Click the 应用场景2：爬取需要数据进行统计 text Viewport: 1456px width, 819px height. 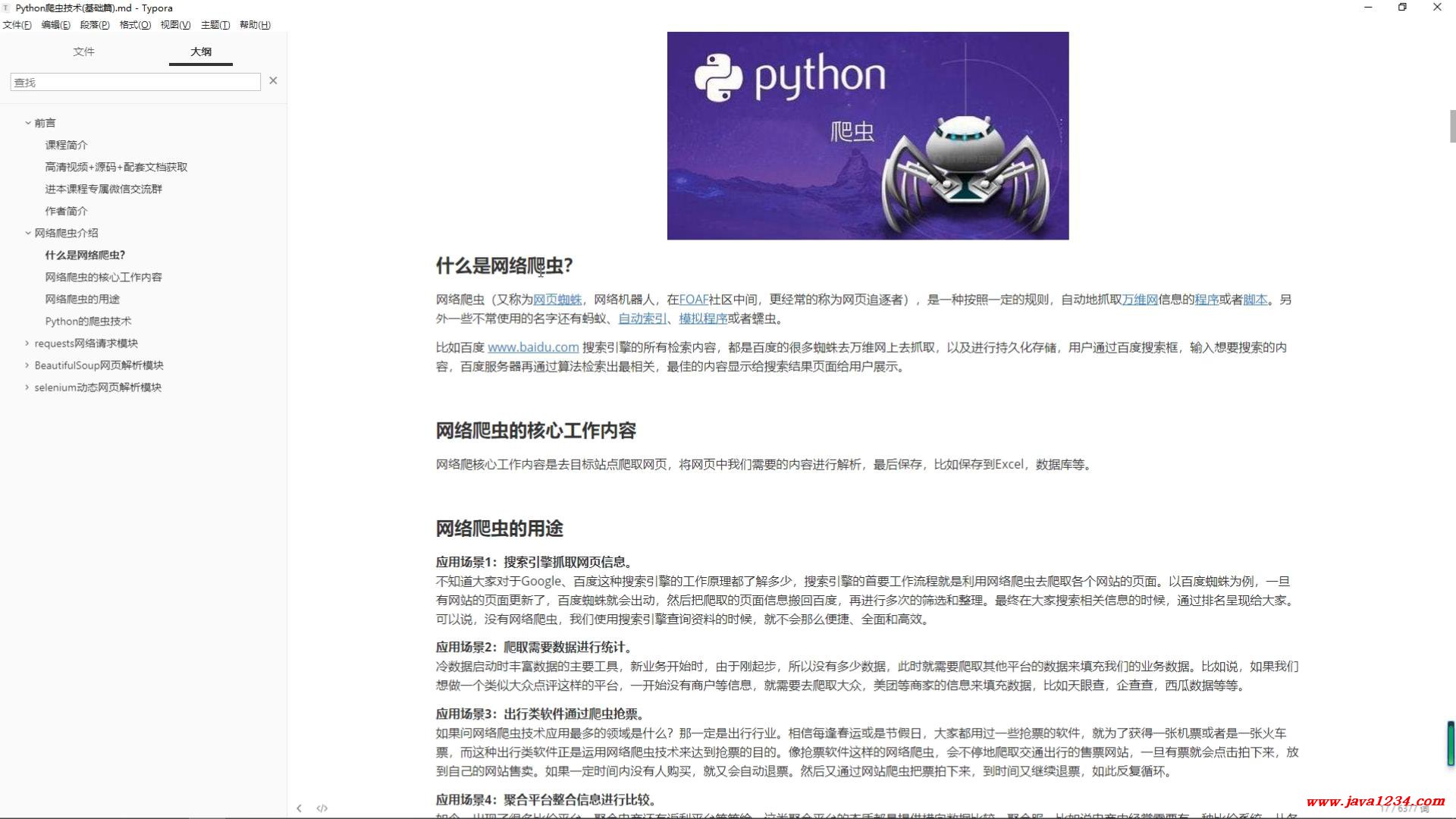coord(534,647)
